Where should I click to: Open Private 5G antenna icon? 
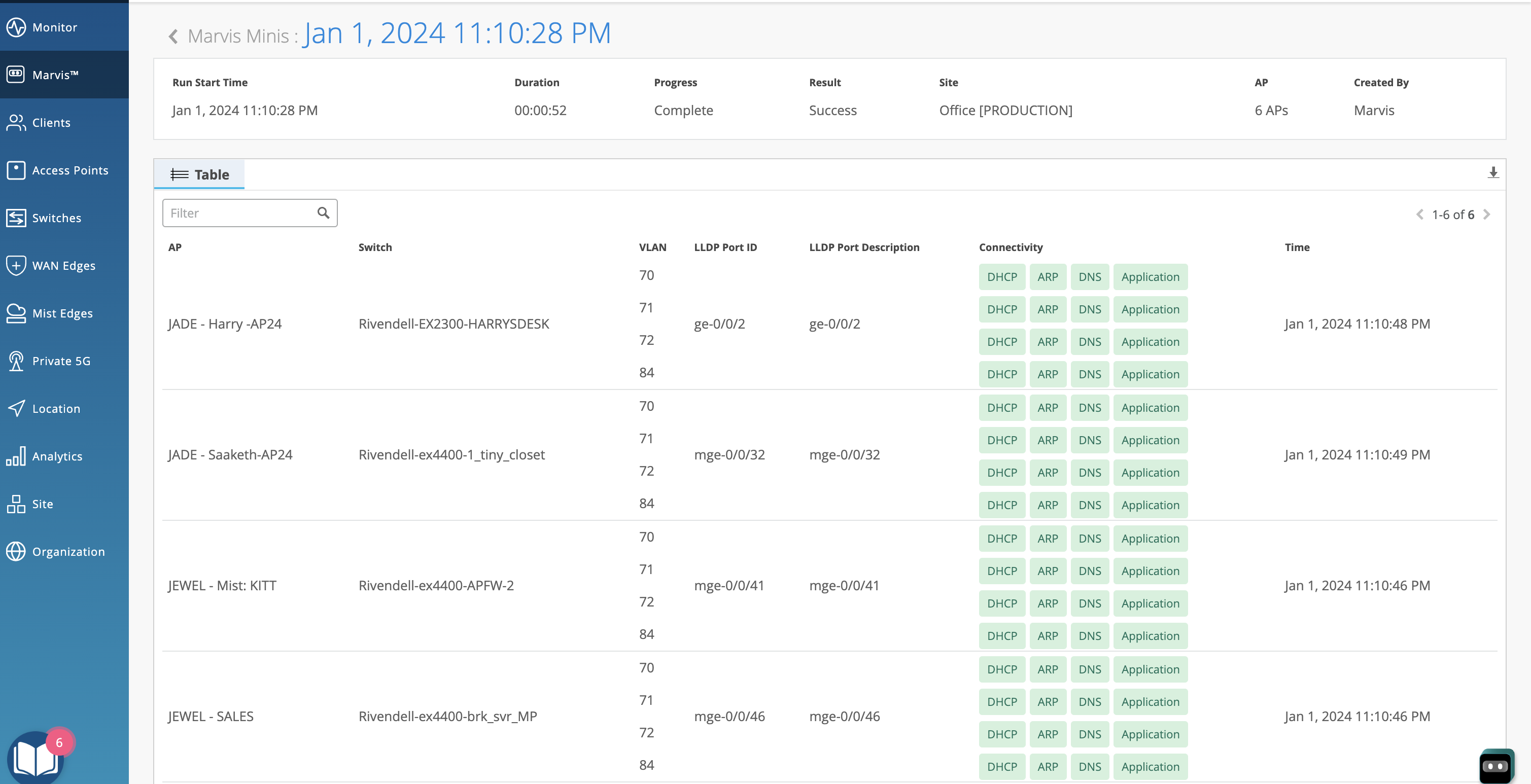coord(16,361)
